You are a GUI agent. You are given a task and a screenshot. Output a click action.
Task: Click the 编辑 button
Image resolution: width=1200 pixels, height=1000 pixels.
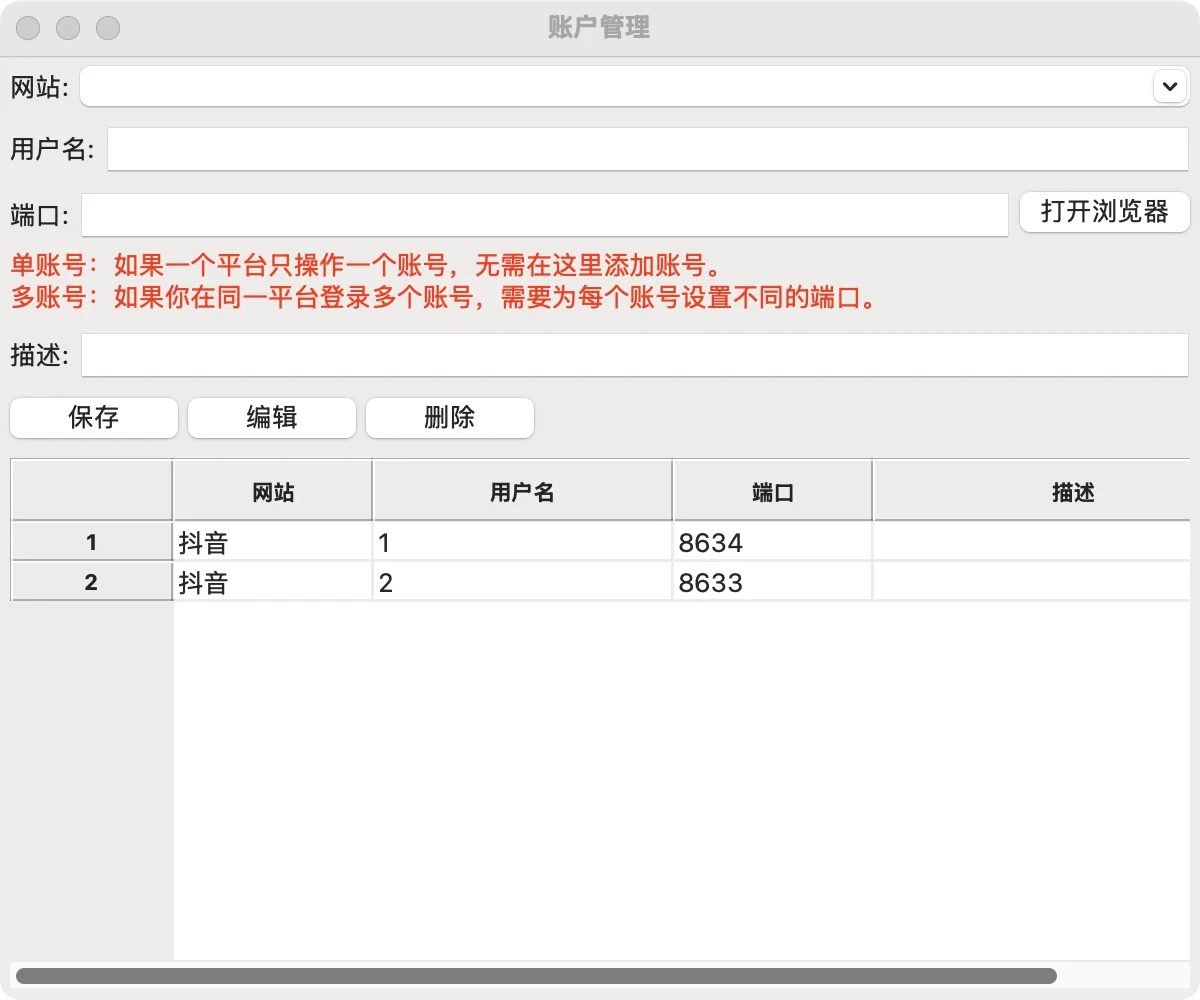pyautogui.click(x=271, y=418)
